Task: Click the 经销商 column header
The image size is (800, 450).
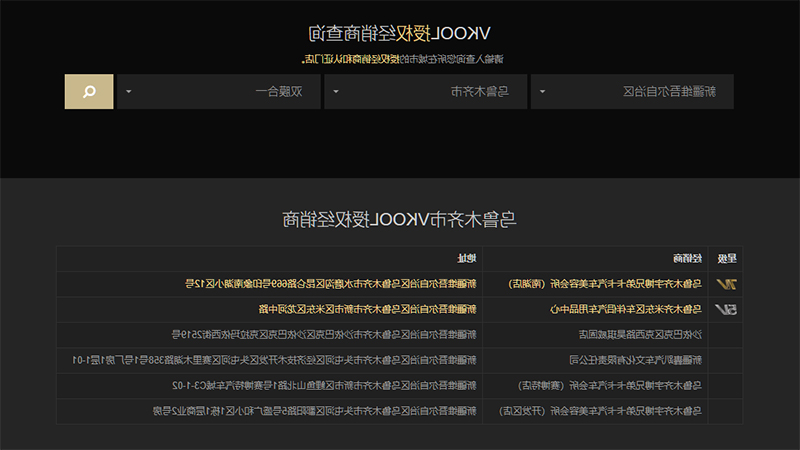Action: tap(687, 259)
